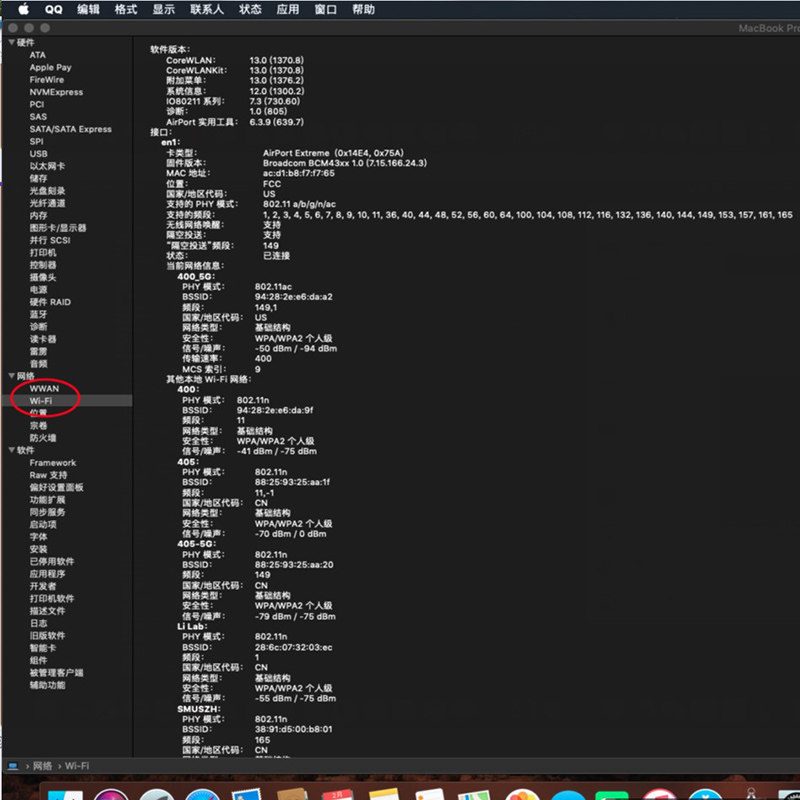Select 电源 in the sidebar
800x800 pixels.
(38, 289)
